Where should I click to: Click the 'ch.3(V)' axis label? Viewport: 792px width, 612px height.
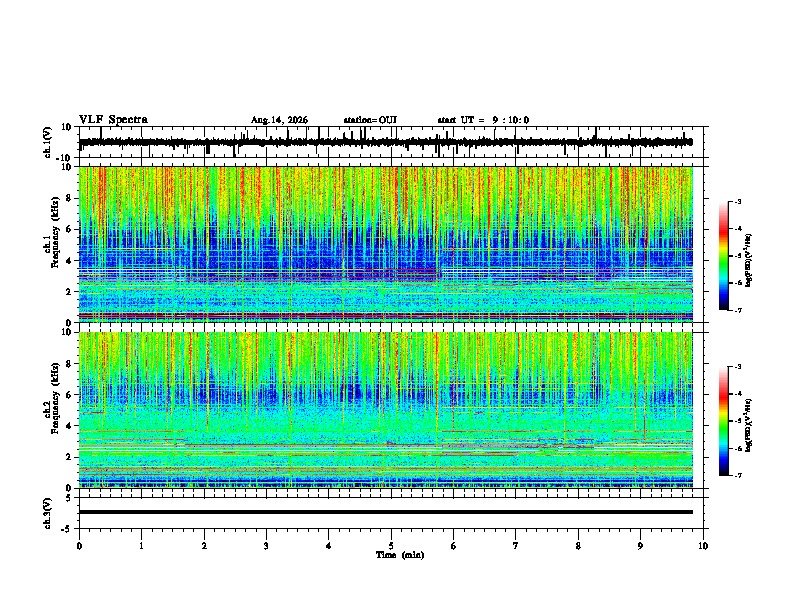point(48,513)
